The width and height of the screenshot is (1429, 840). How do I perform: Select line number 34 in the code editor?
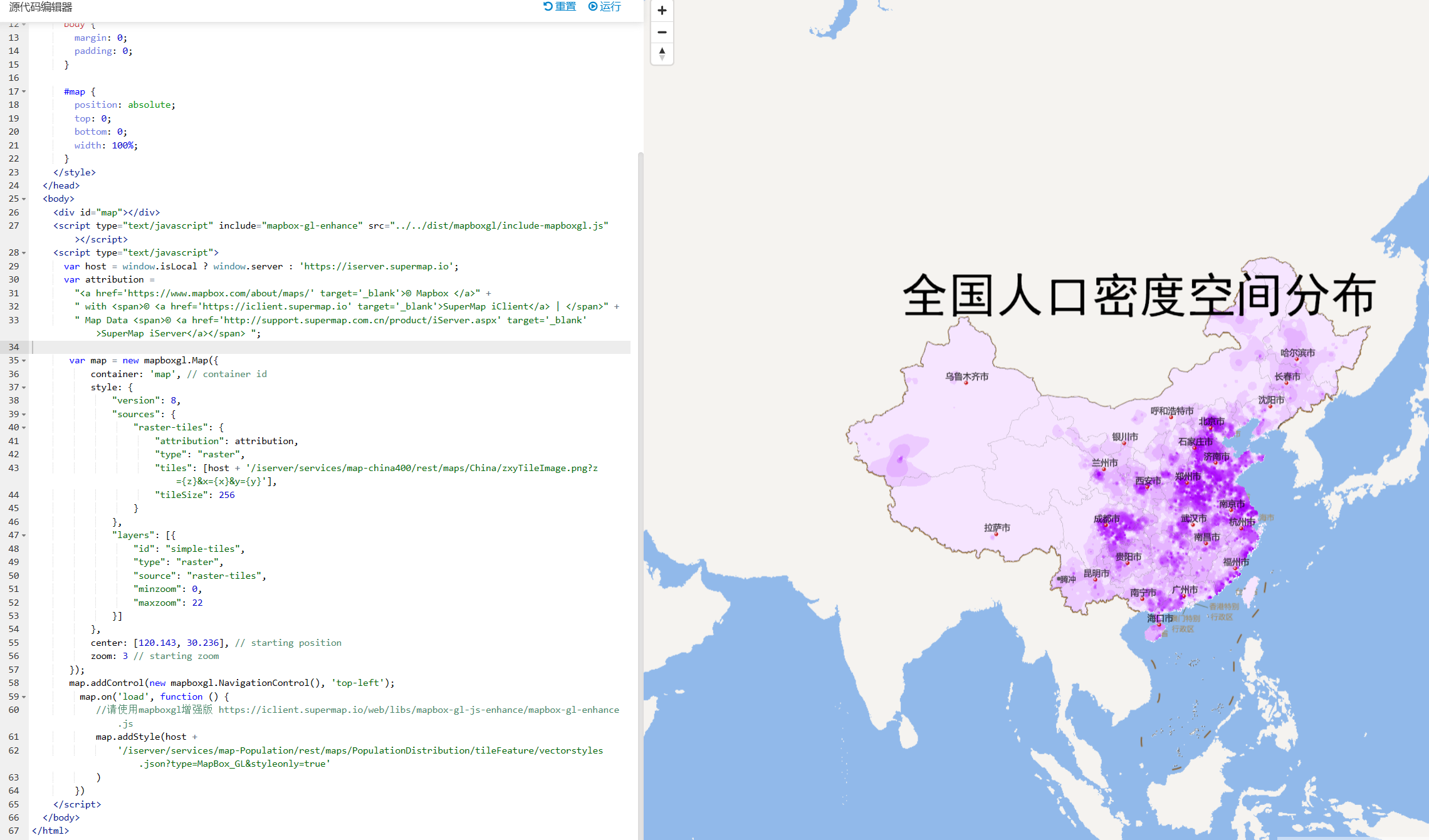[14, 347]
